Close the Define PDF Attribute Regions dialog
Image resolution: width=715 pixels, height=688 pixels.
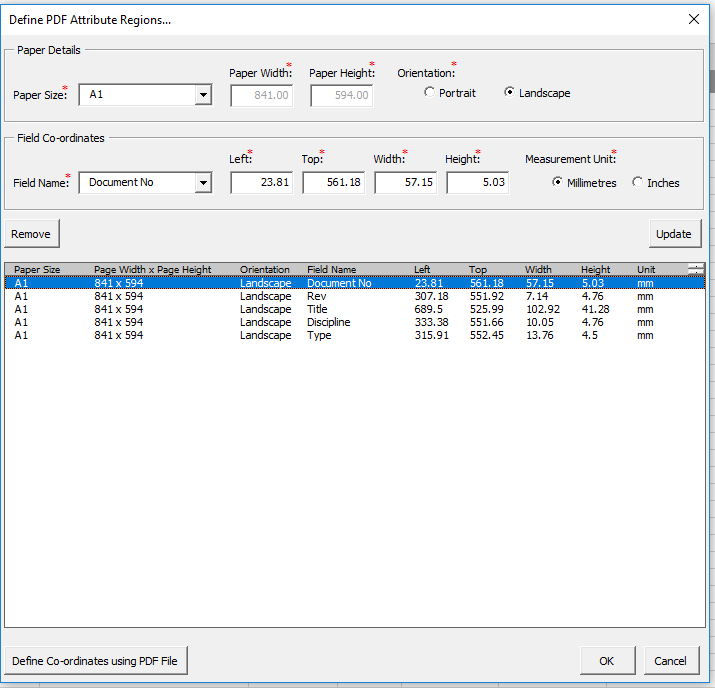(x=693, y=19)
